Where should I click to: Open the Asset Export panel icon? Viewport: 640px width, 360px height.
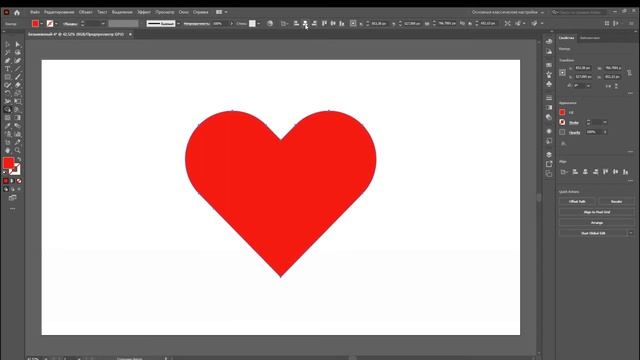point(549,164)
